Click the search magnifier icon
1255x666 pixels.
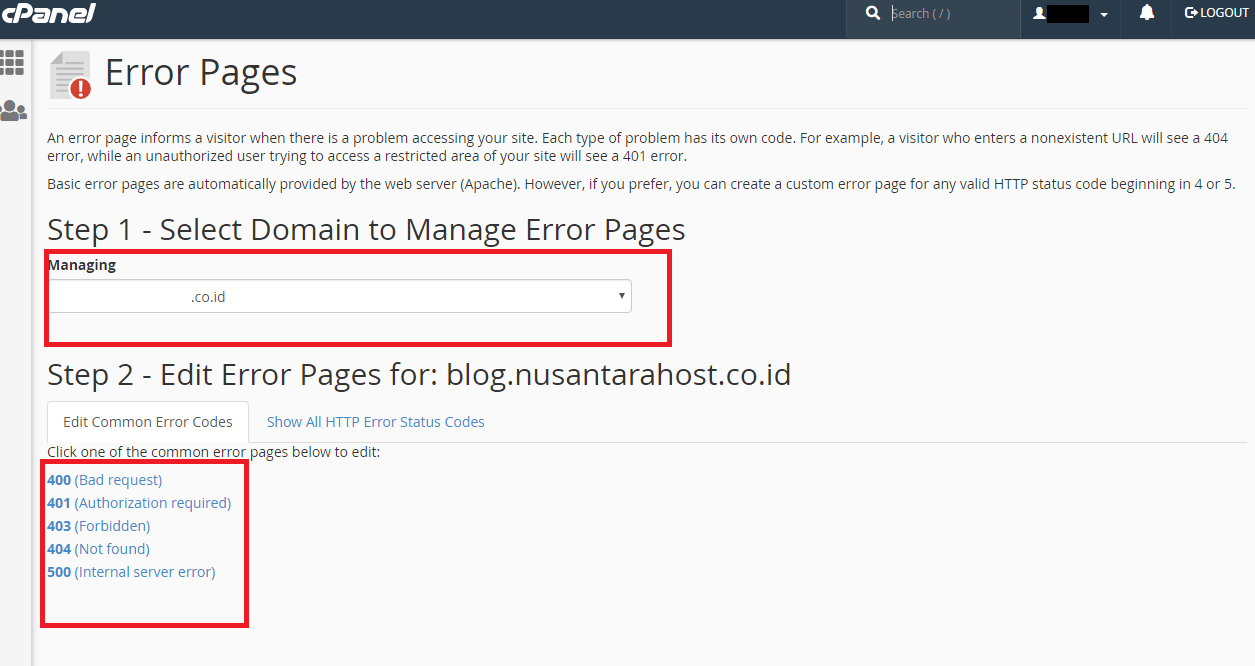click(873, 13)
